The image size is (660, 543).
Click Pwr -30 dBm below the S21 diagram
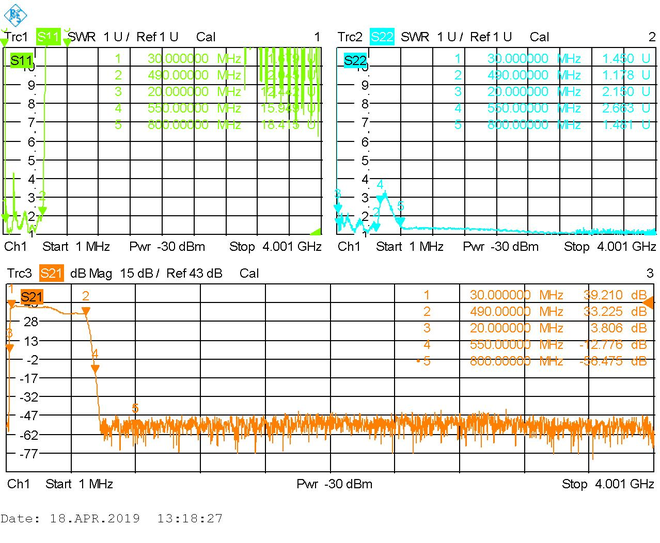pyautogui.click(x=334, y=484)
